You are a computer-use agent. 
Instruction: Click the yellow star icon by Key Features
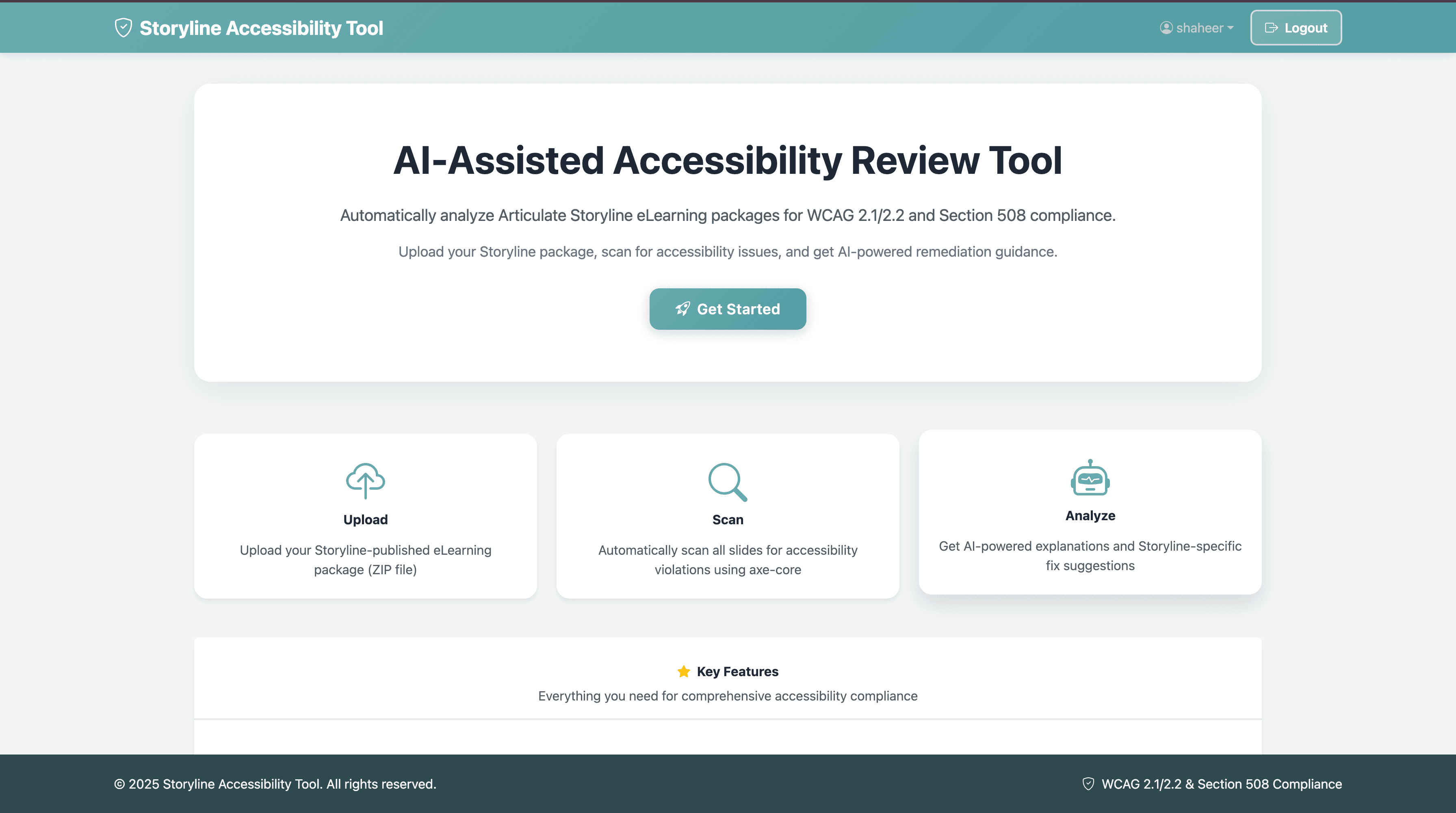[683, 671]
